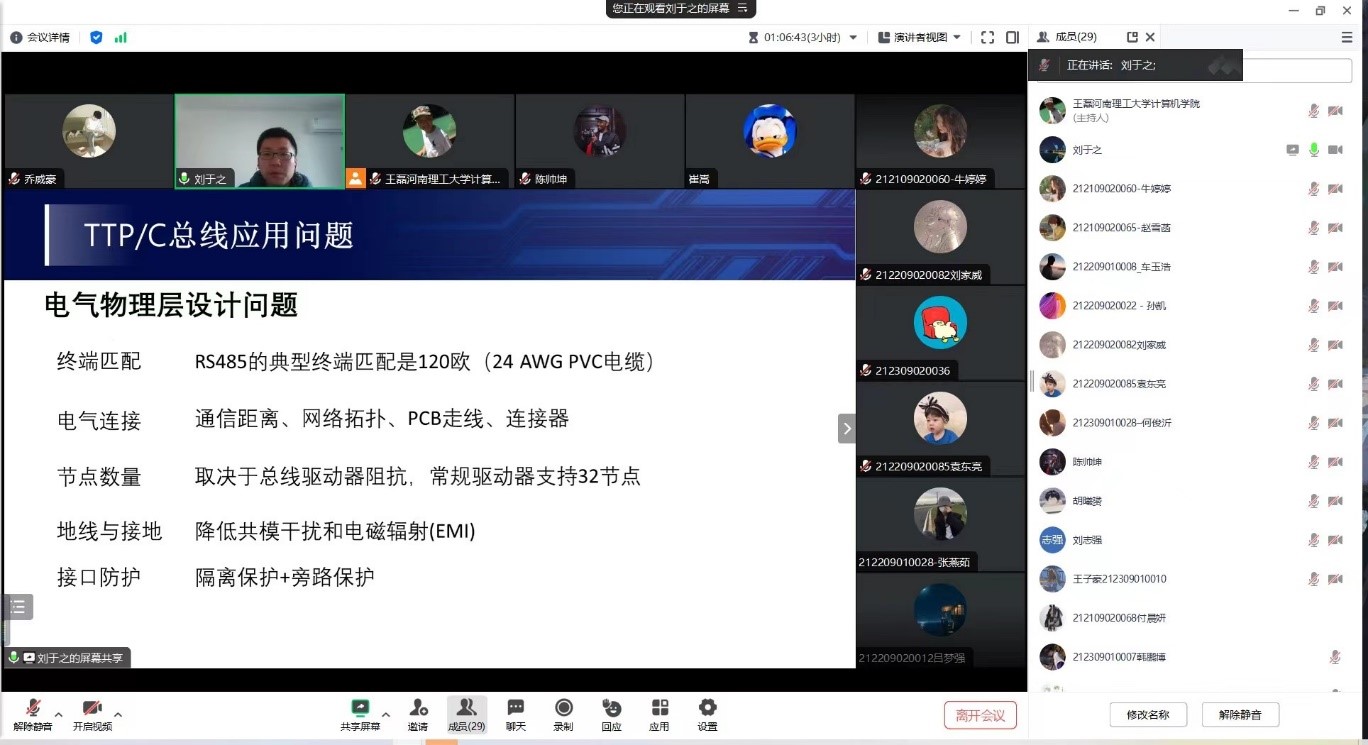This screenshot has height=745, width=1368.
Task: Open 设置 settings gear
Action: pyautogui.click(x=707, y=714)
